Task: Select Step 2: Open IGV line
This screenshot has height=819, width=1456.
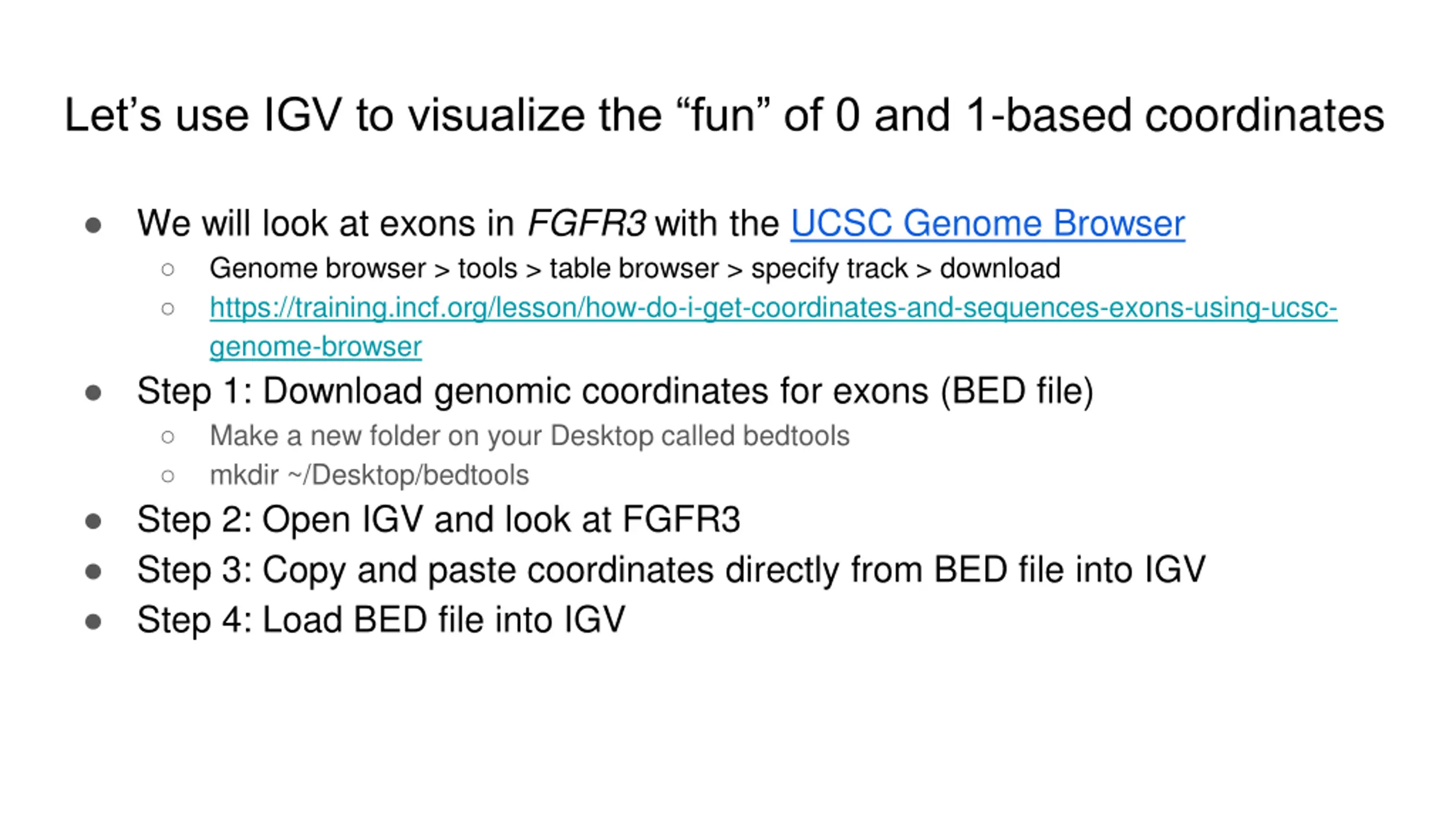Action: 439,520
